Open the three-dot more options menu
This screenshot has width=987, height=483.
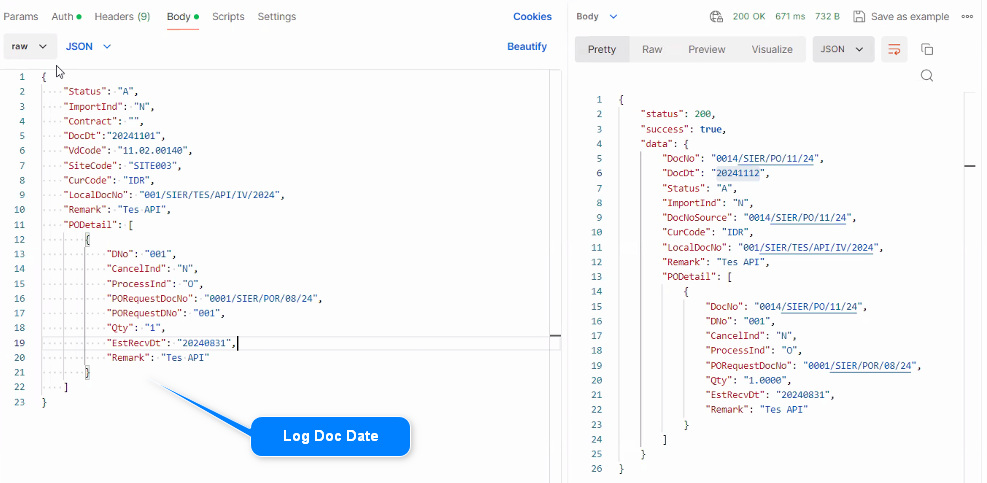pyautogui.click(x=967, y=17)
